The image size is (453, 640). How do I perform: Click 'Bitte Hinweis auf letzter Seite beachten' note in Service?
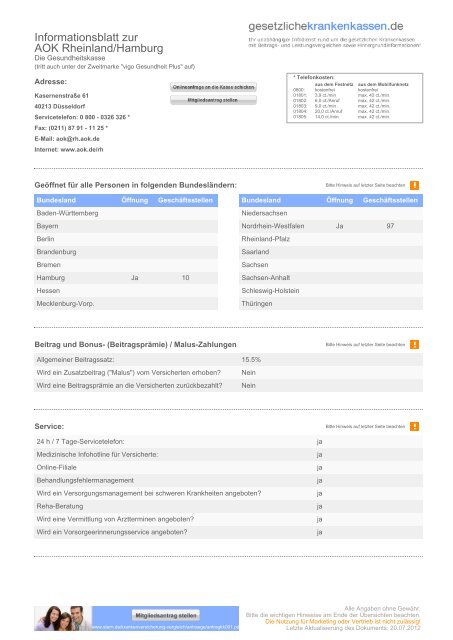tap(365, 426)
